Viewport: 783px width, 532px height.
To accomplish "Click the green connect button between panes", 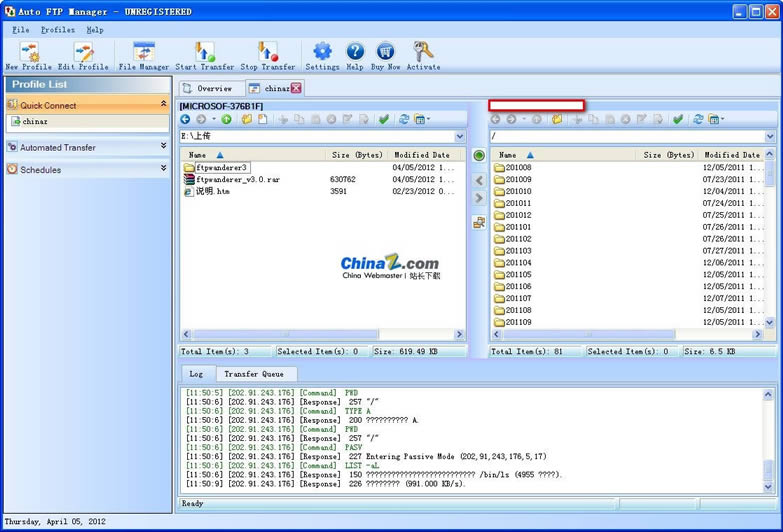I will pyautogui.click(x=478, y=156).
